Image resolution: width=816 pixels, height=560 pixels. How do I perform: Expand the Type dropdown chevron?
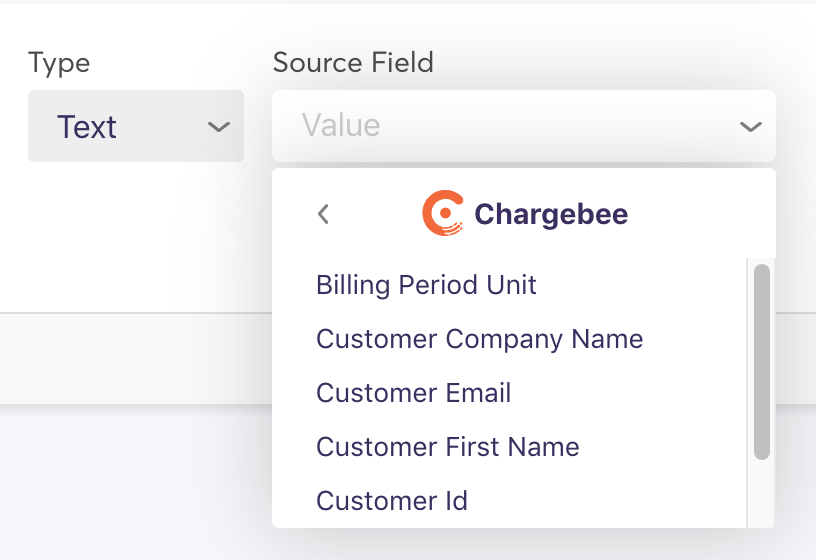(218, 127)
